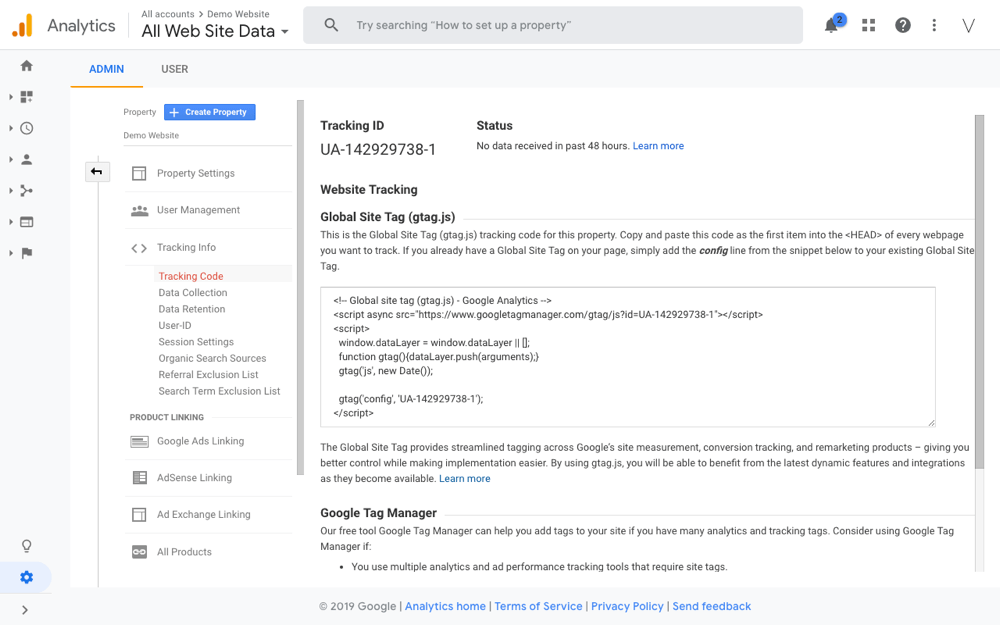Open the Terms of Service link

[538, 607]
